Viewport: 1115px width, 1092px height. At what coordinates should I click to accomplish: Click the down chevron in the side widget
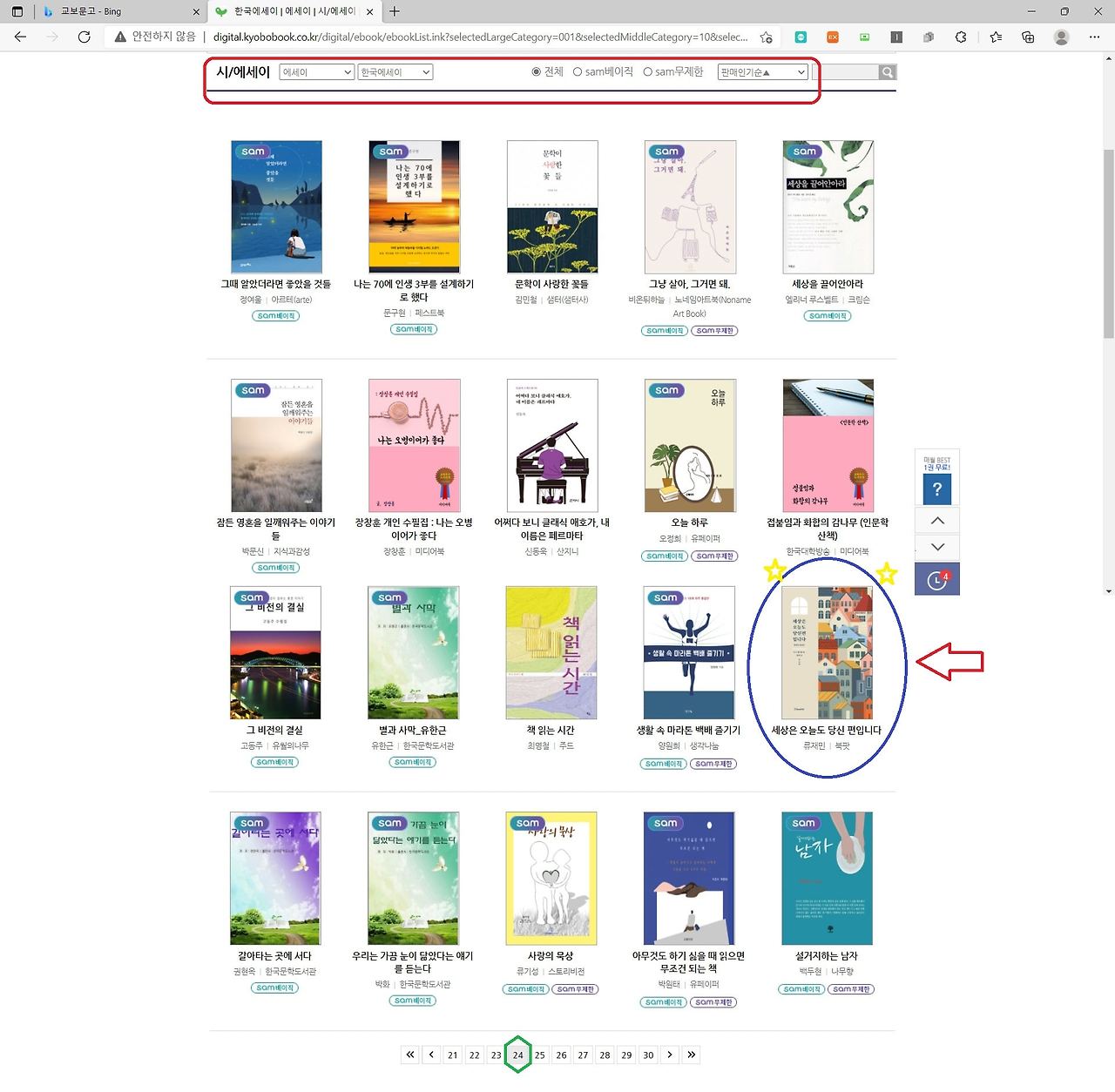coord(937,547)
